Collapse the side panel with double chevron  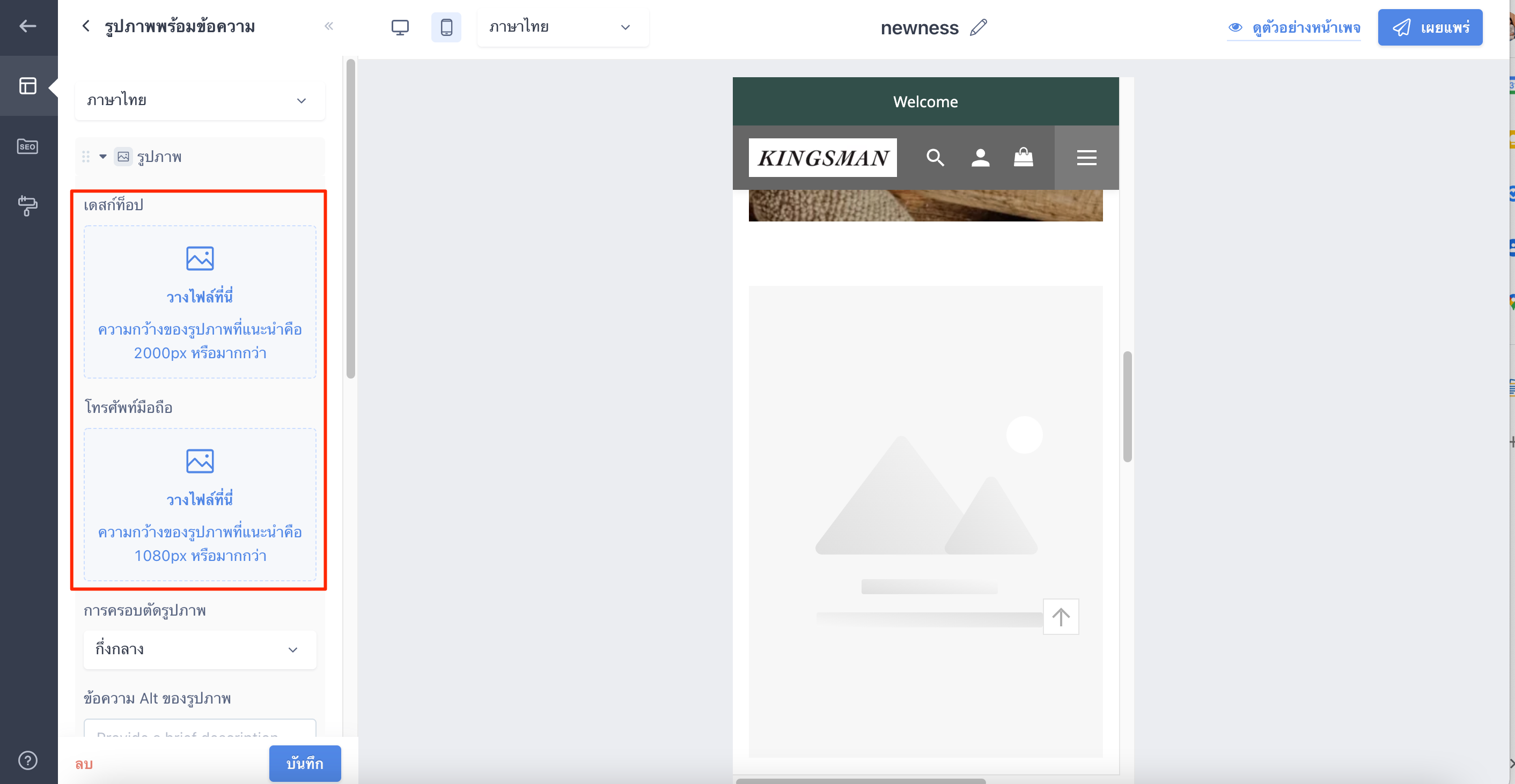click(329, 26)
